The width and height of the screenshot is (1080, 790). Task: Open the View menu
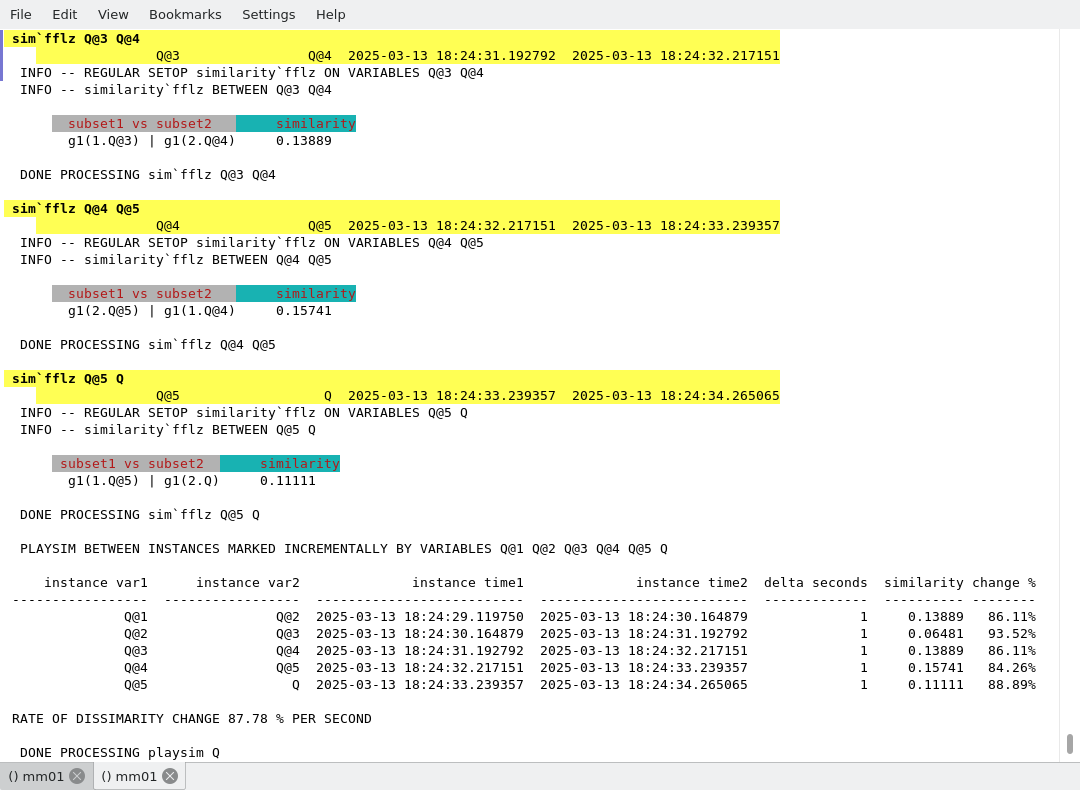tap(113, 14)
